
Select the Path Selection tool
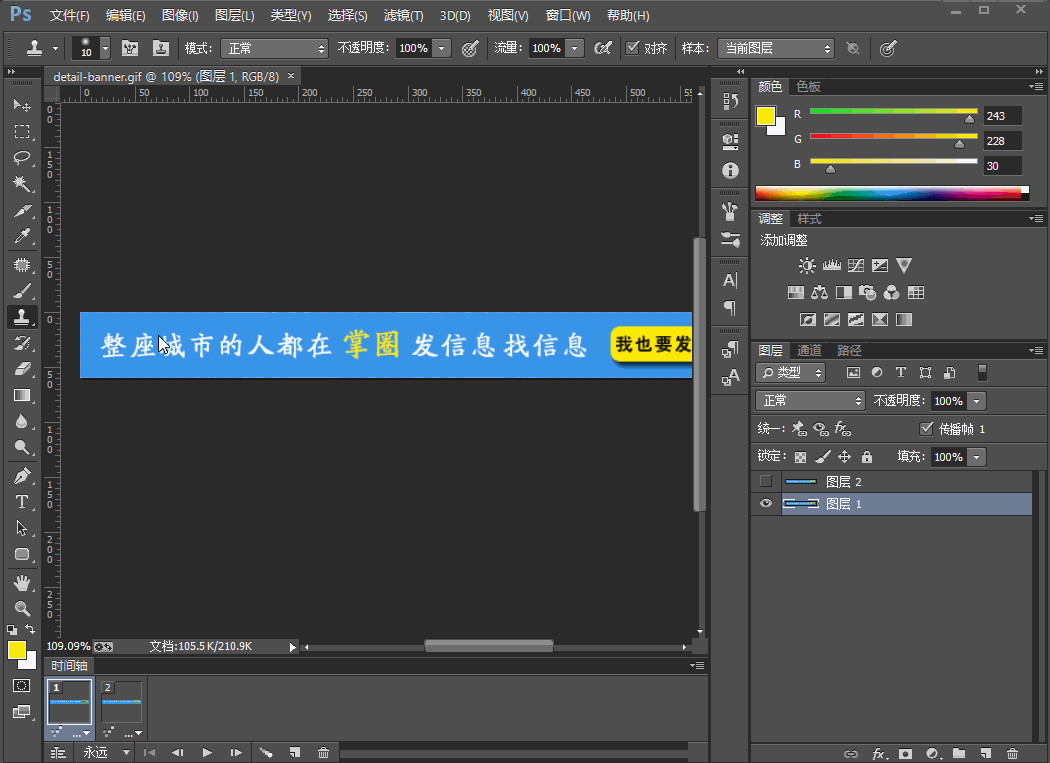pos(22,528)
